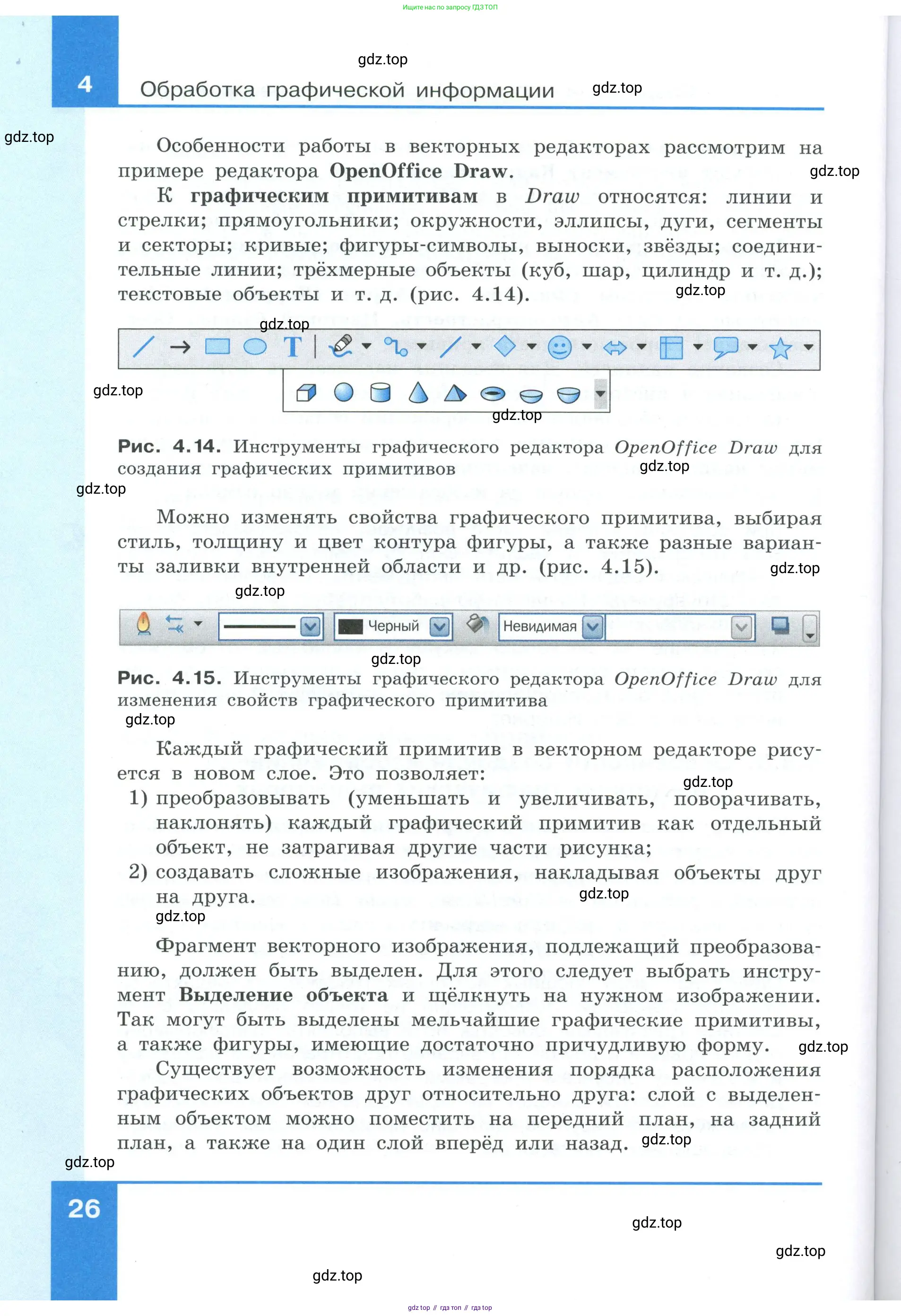This screenshot has height=1316, width=901.
Task: Expand the Flowchart shapes dropdown
Action: [698, 347]
